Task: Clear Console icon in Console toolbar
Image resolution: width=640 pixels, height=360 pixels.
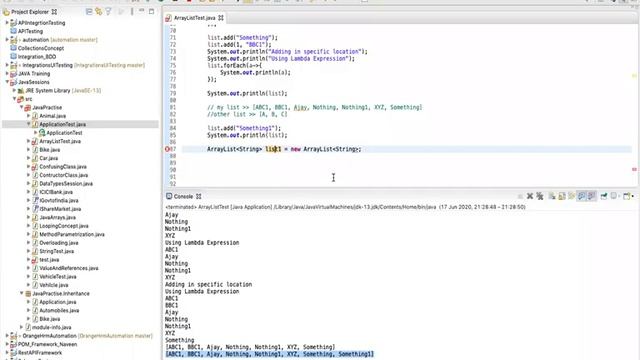Action: pyautogui.click(x=552, y=196)
